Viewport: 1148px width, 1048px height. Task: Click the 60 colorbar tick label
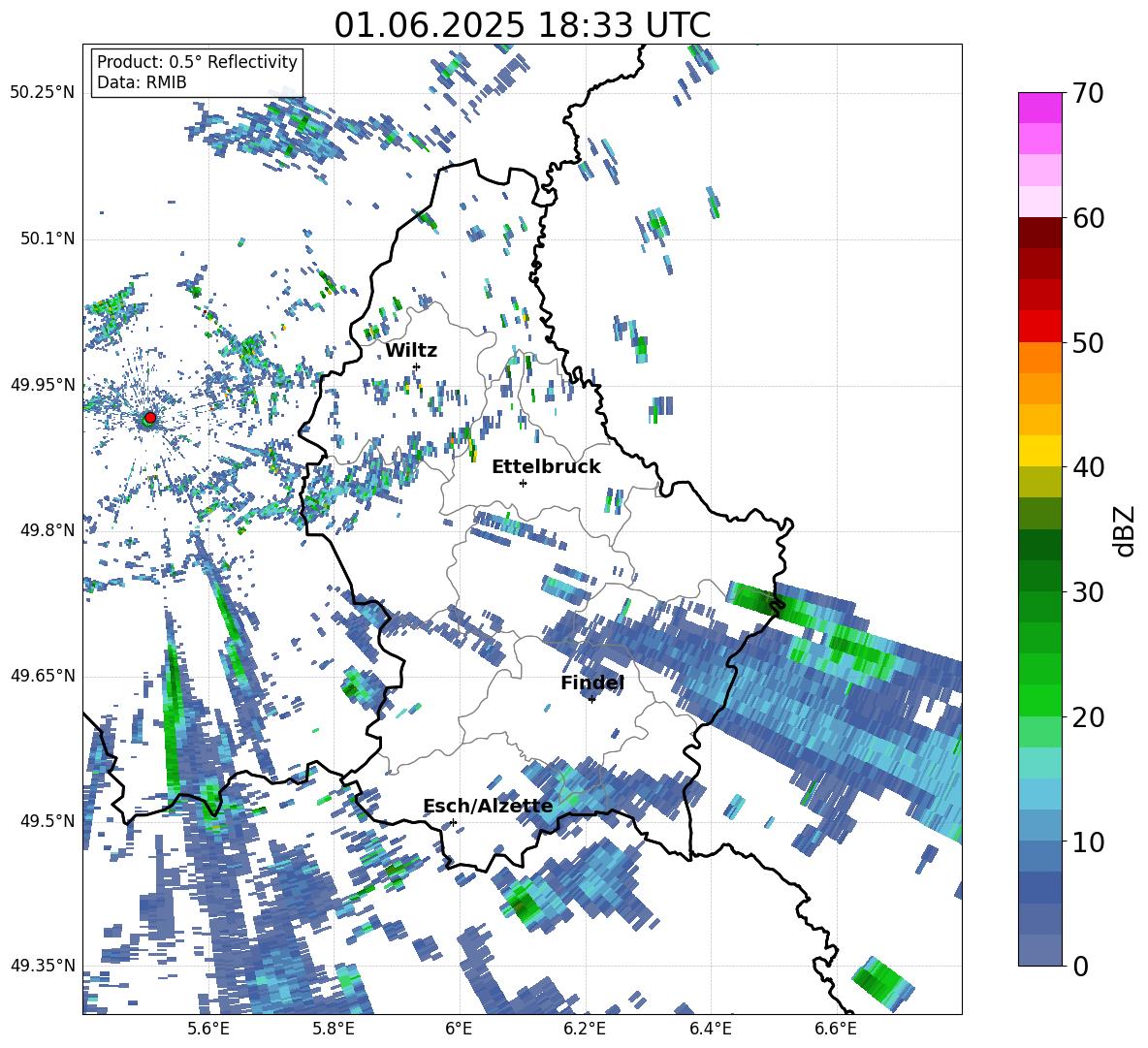[1088, 218]
